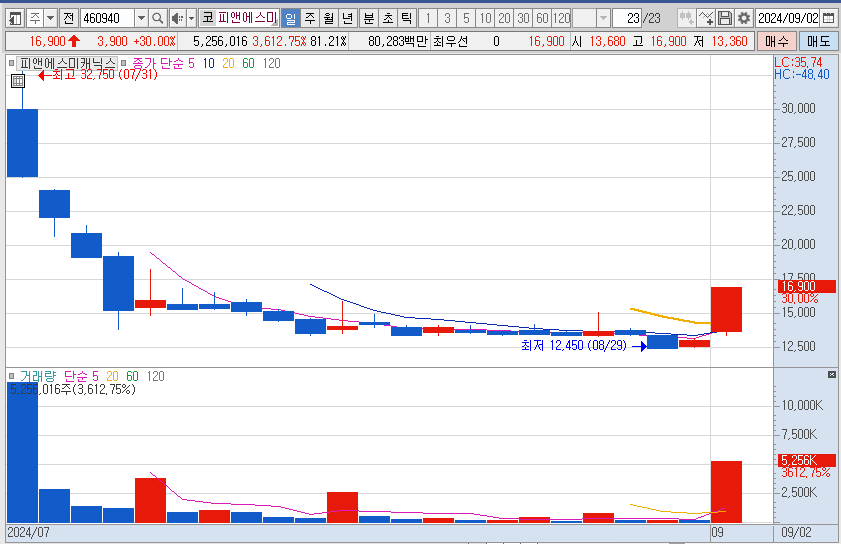Switch to 월 monthly chart period
Viewport: 841px width, 544px height.
[329, 19]
